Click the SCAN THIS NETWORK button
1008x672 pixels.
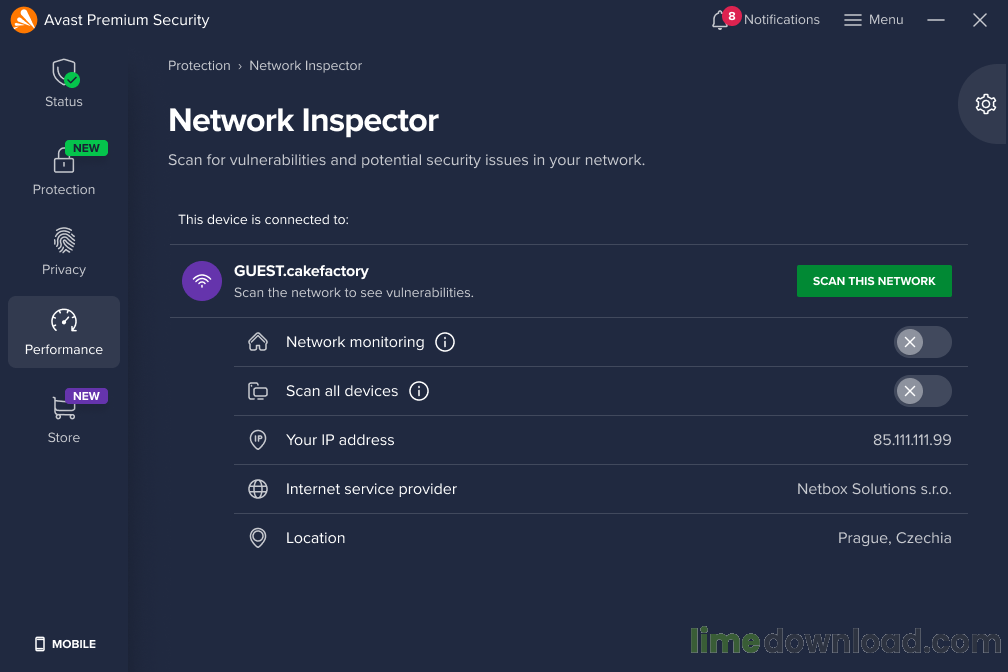click(873, 281)
